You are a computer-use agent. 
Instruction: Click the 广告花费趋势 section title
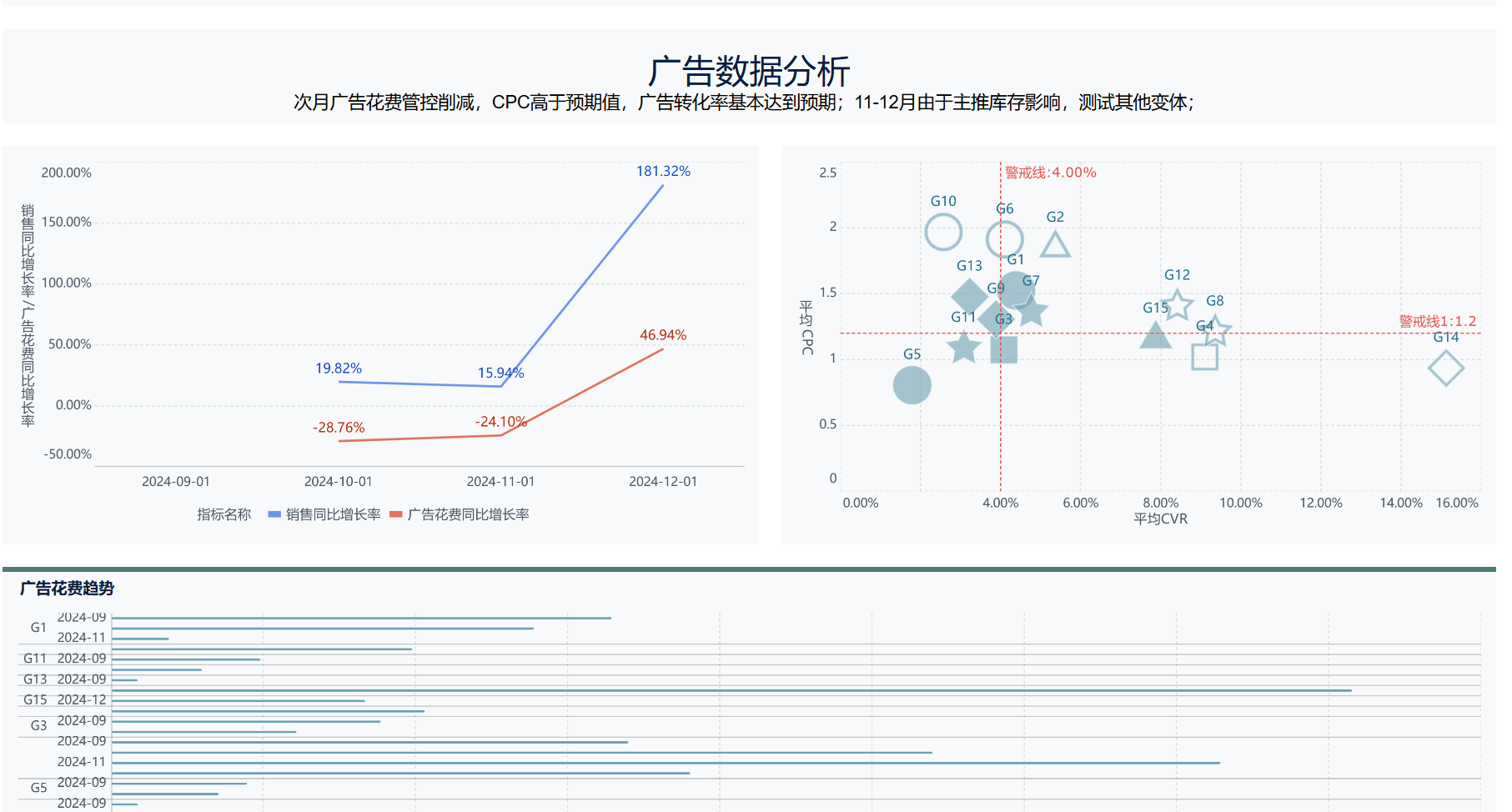(x=67, y=589)
